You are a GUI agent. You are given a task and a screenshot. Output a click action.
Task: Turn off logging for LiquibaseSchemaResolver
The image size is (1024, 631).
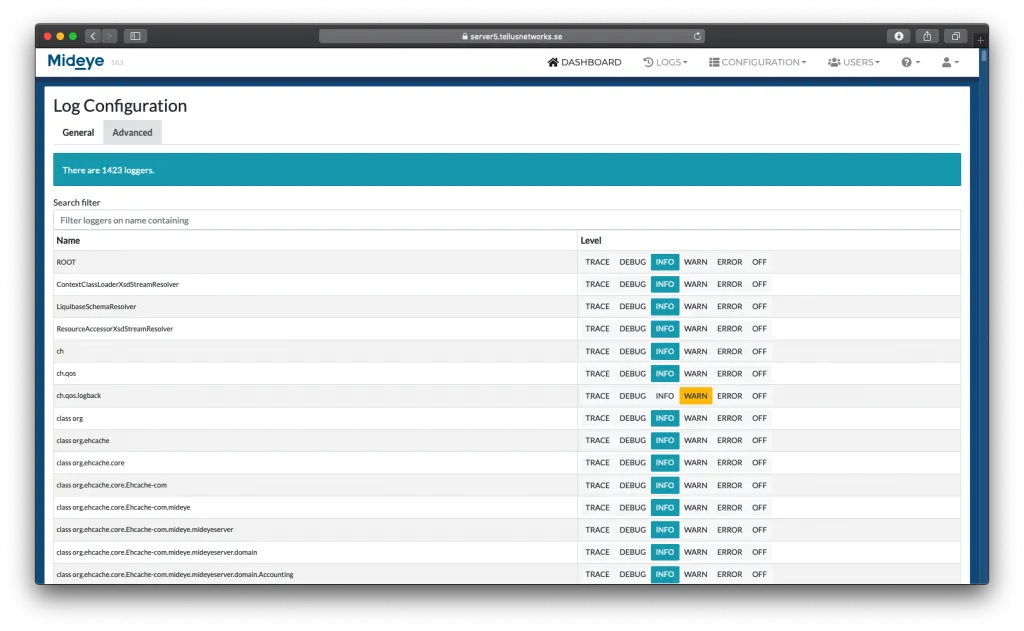coord(759,306)
